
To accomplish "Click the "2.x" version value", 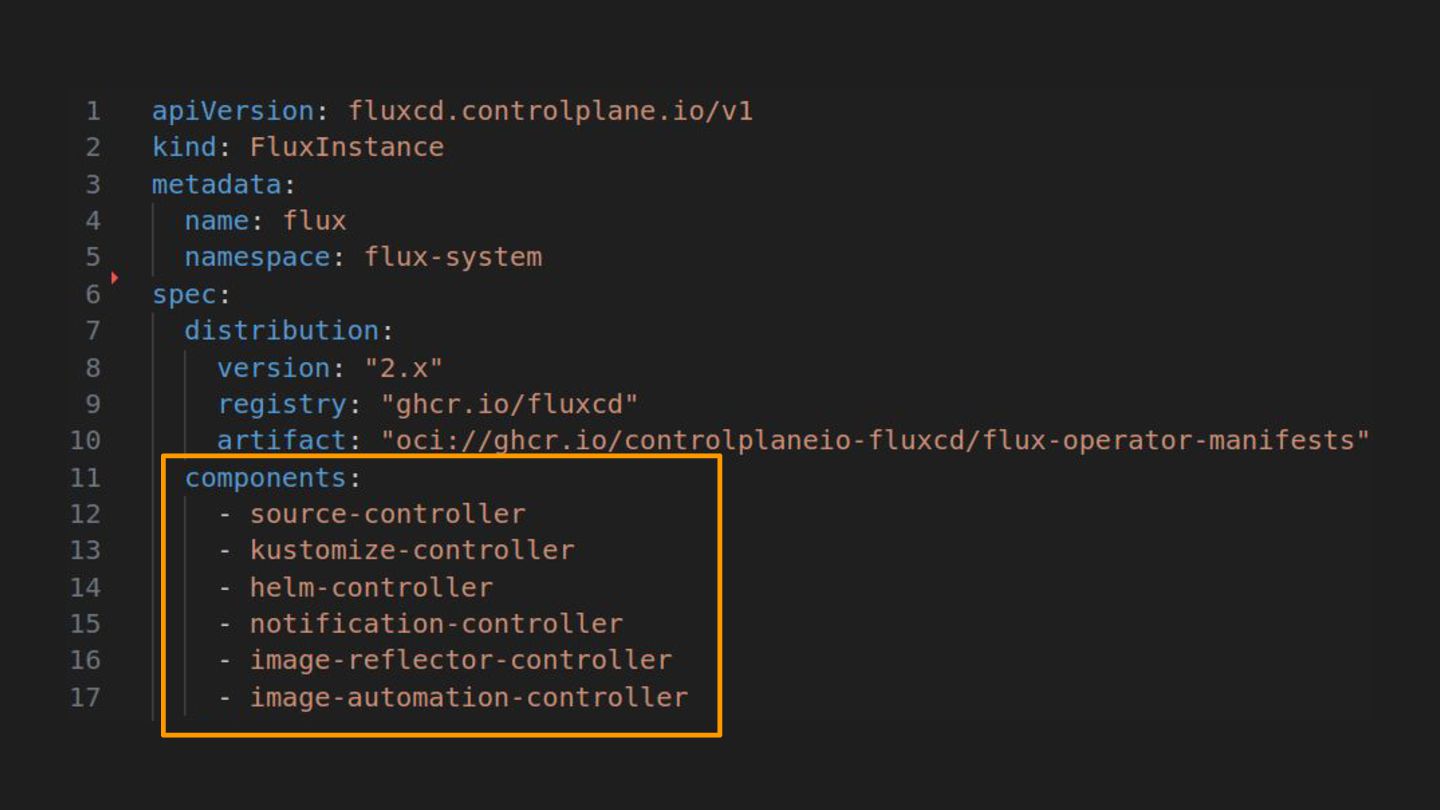I will point(403,368).
